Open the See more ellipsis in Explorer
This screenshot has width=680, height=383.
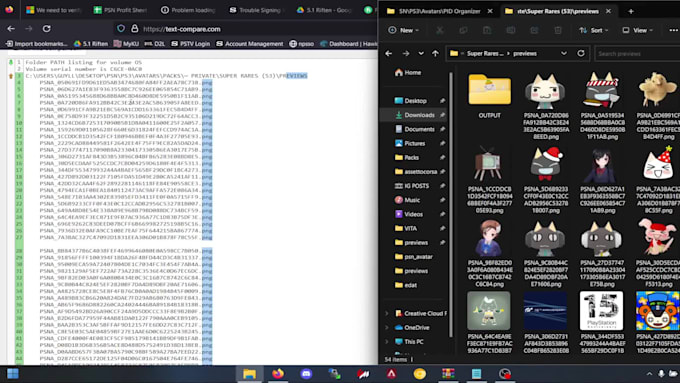[x=673, y=30]
